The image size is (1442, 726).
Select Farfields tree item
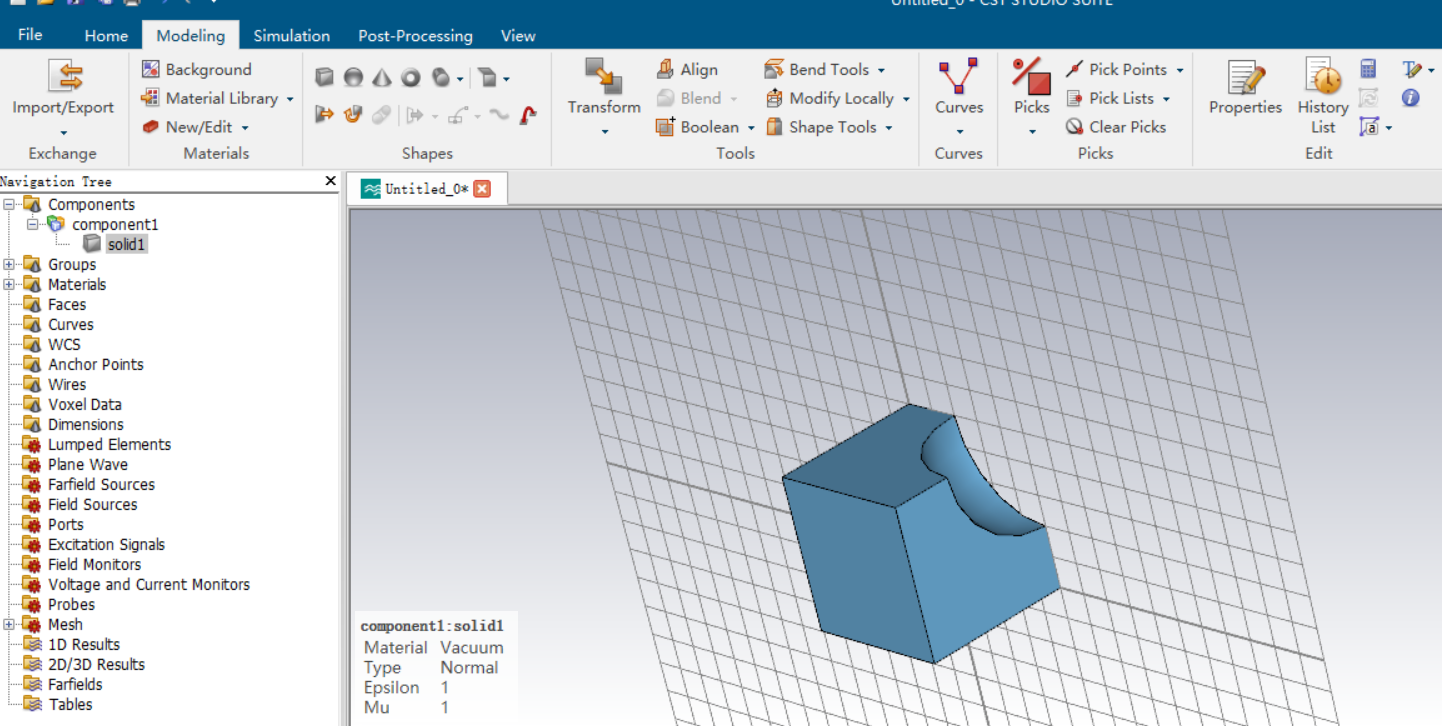click(x=75, y=684)
